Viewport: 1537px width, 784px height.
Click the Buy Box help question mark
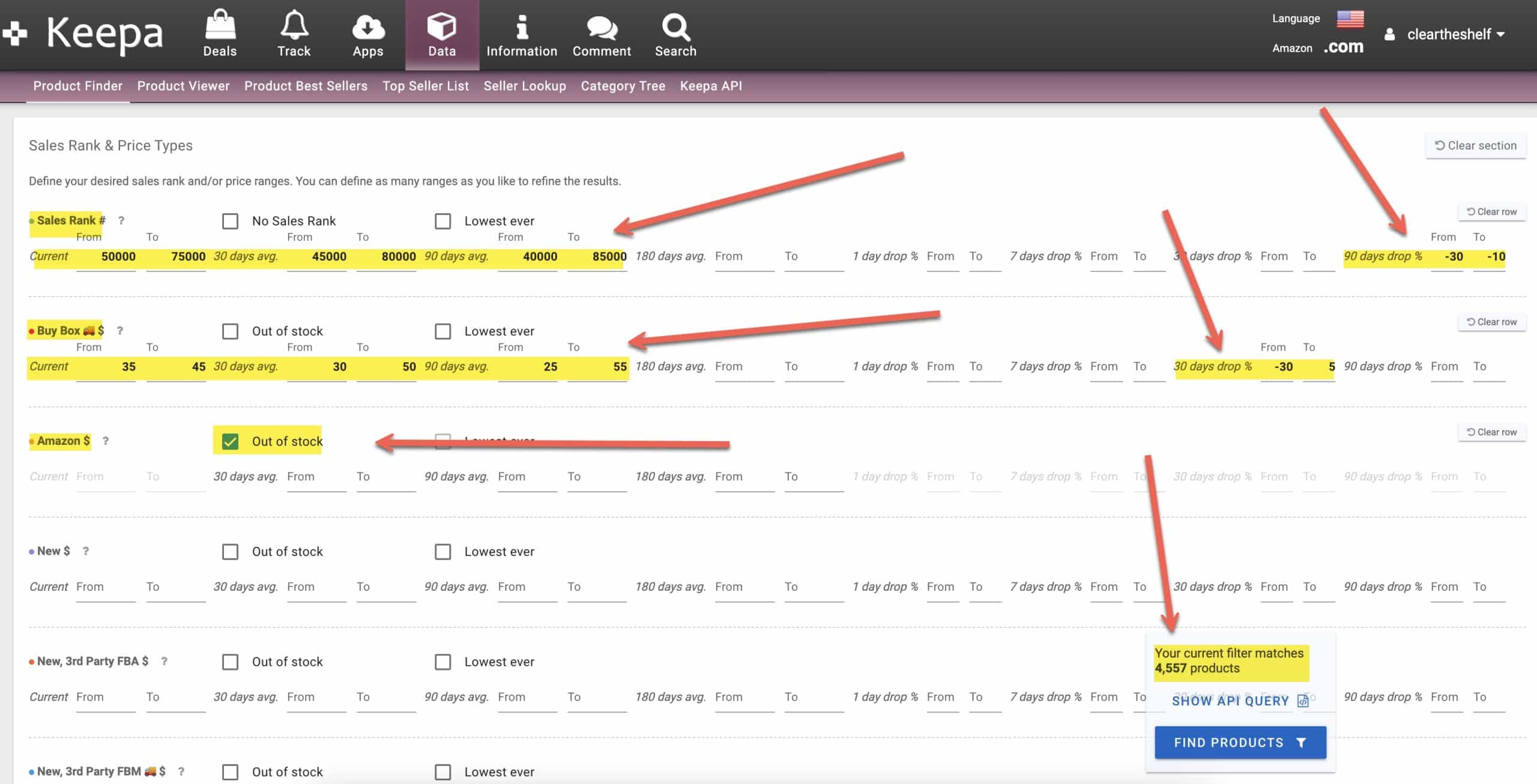coord(120,331)
